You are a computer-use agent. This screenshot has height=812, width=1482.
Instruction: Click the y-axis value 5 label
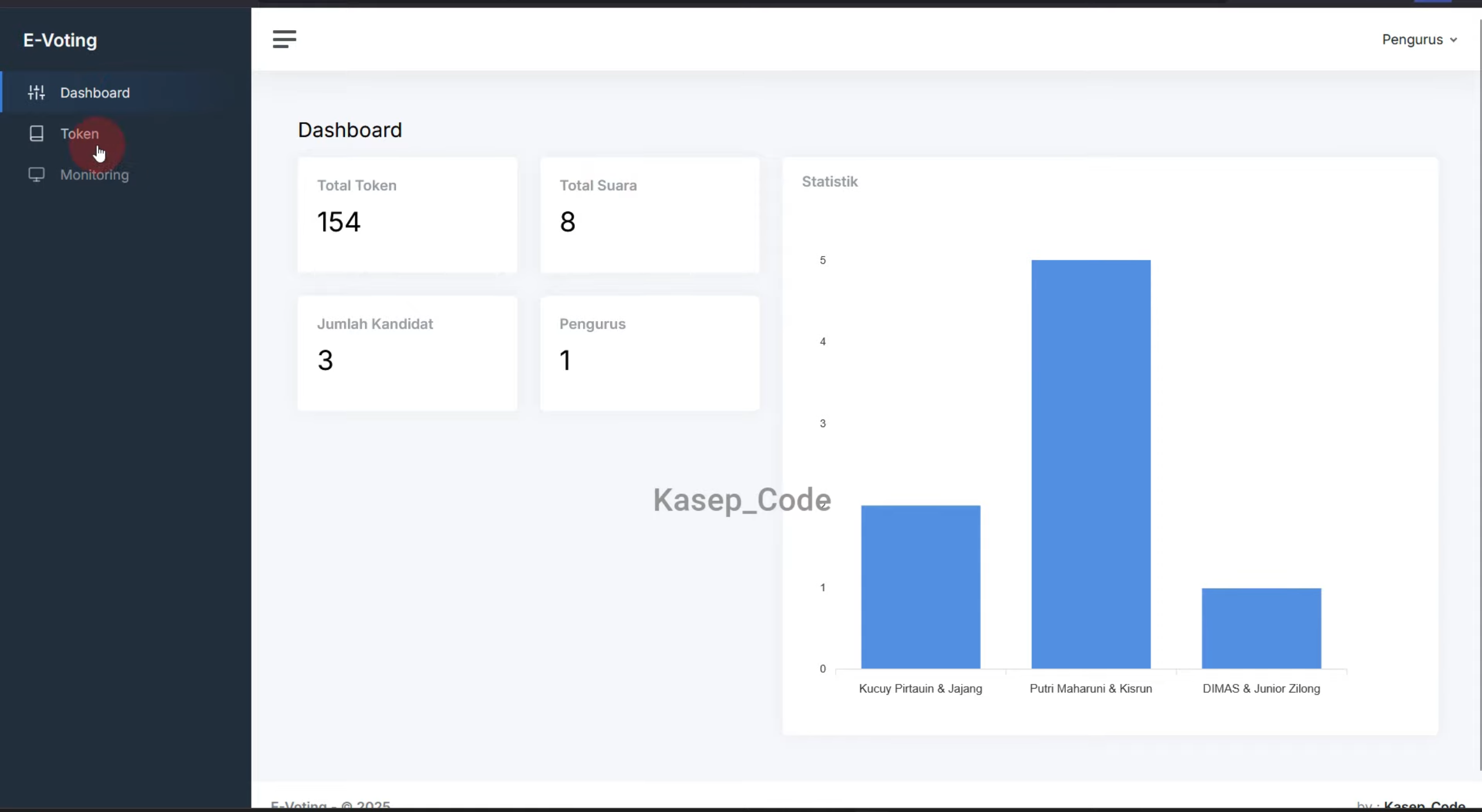pyautogui.click(x=822, y=260)
